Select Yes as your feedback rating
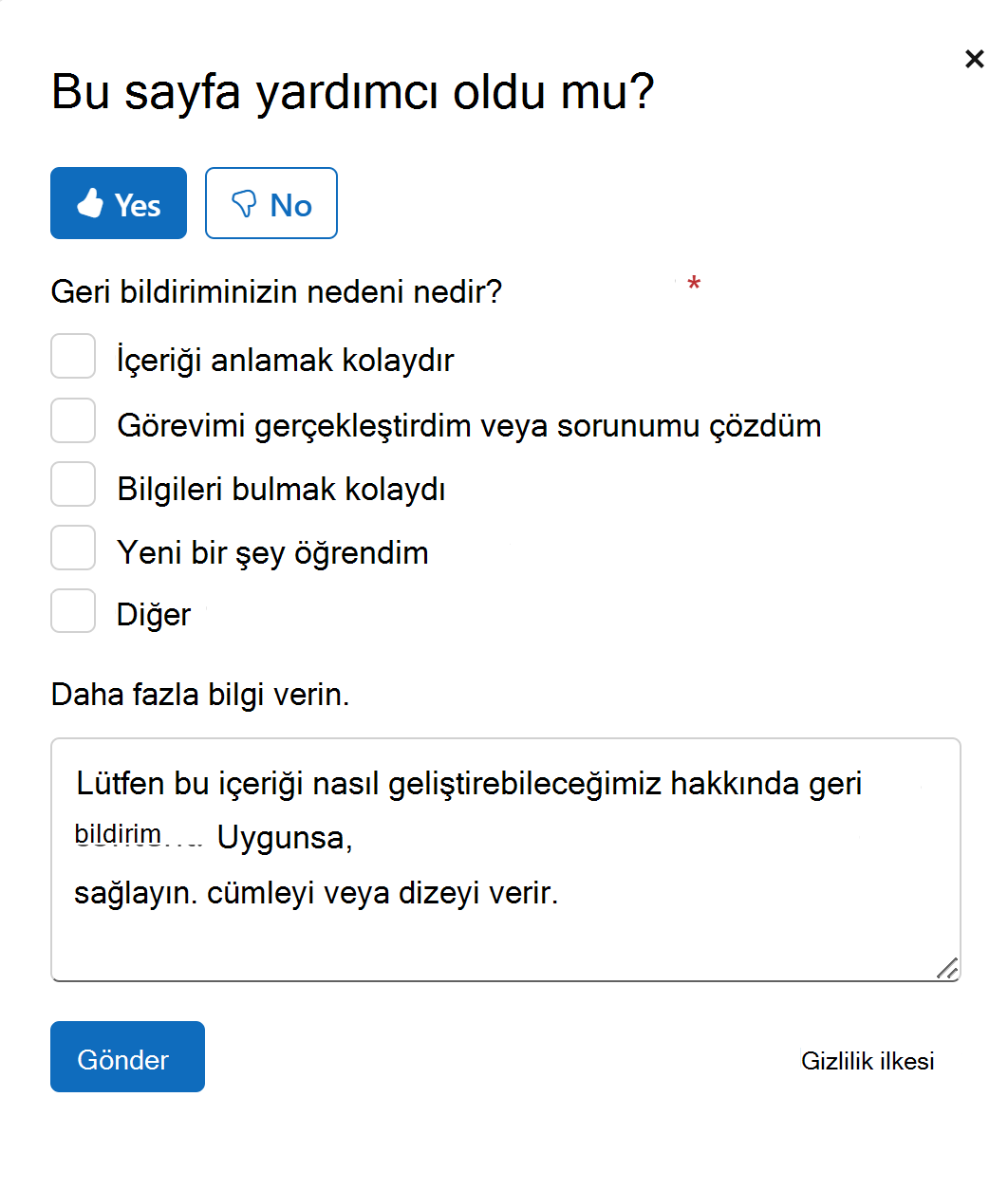This screenshot has height=1190, width=1008. coord(118,202)
